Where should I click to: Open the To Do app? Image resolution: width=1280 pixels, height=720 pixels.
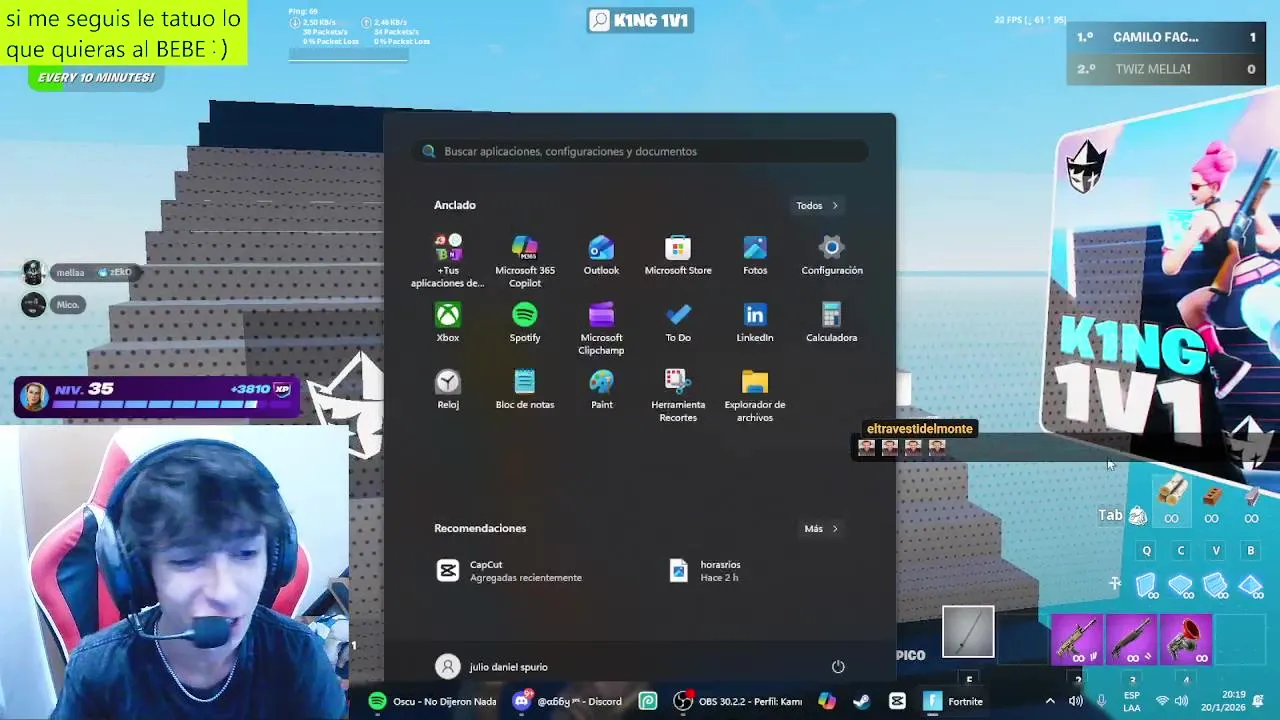678,322
